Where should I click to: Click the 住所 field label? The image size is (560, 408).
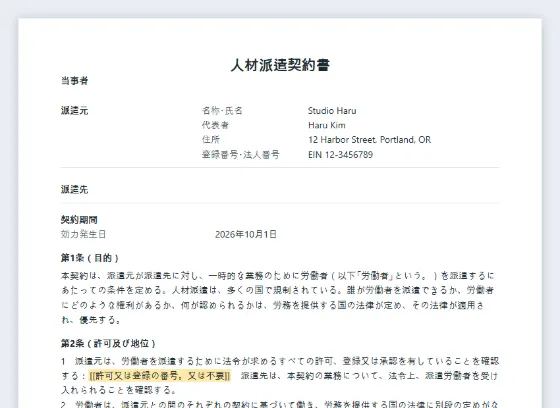[x=211, y=140]
